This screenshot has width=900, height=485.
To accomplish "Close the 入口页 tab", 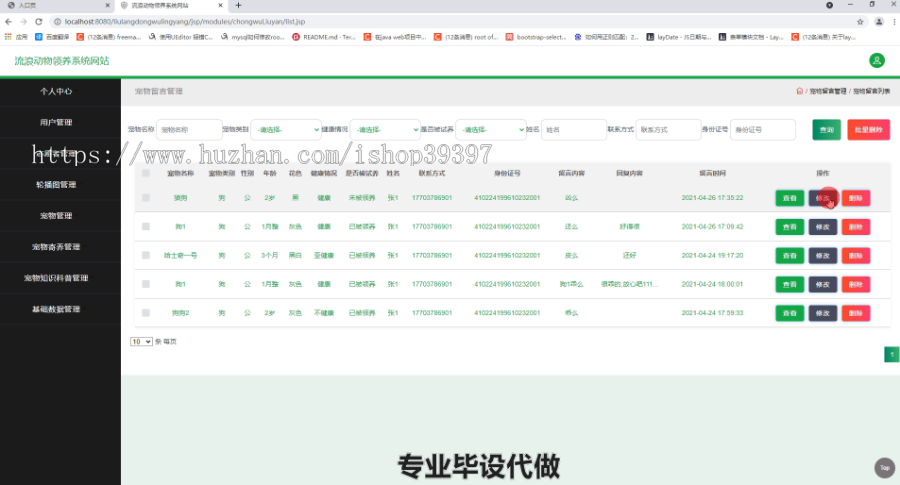I will click(107, 5).
